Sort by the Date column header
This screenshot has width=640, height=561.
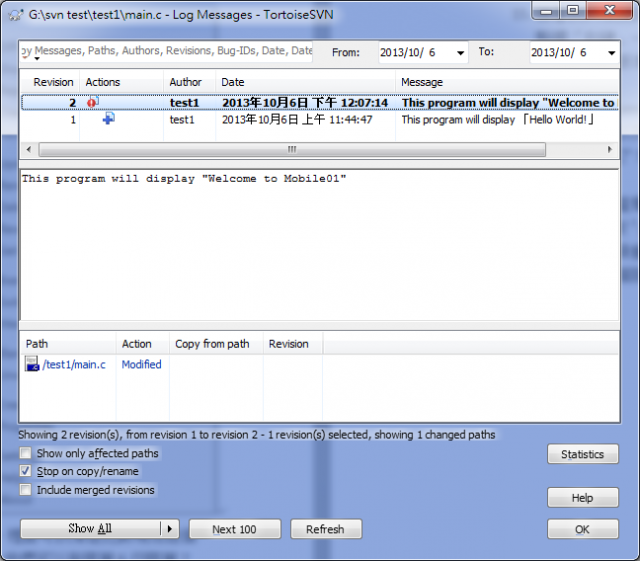click(305, 82)
